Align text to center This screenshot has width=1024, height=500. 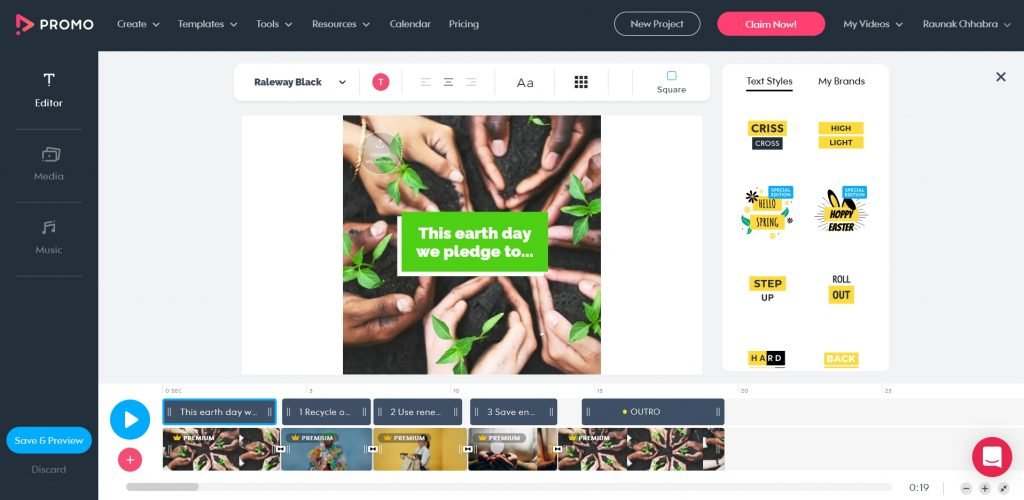(x=449, y=82)
